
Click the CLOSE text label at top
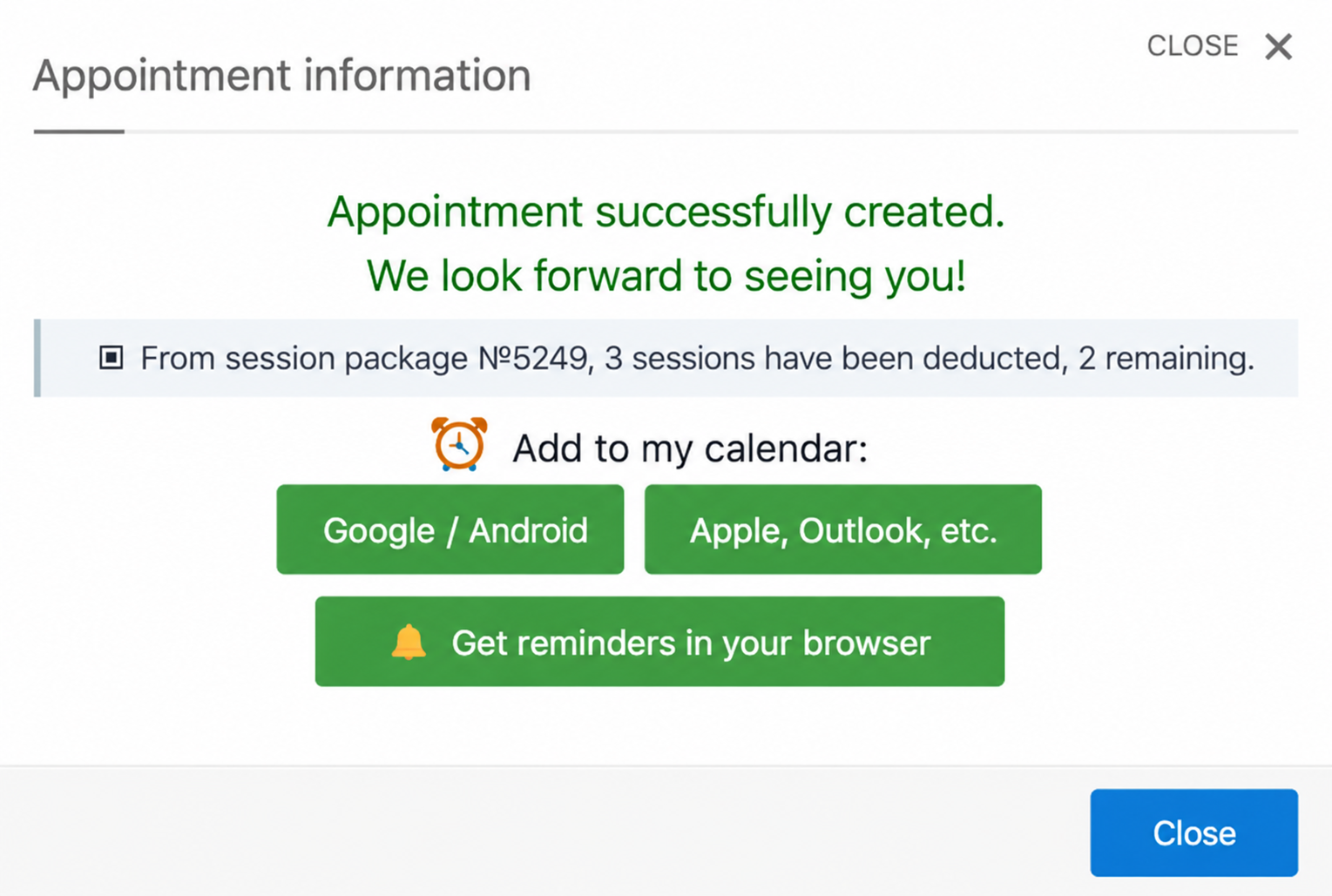pyautogui.click(x=1192, y=45)
